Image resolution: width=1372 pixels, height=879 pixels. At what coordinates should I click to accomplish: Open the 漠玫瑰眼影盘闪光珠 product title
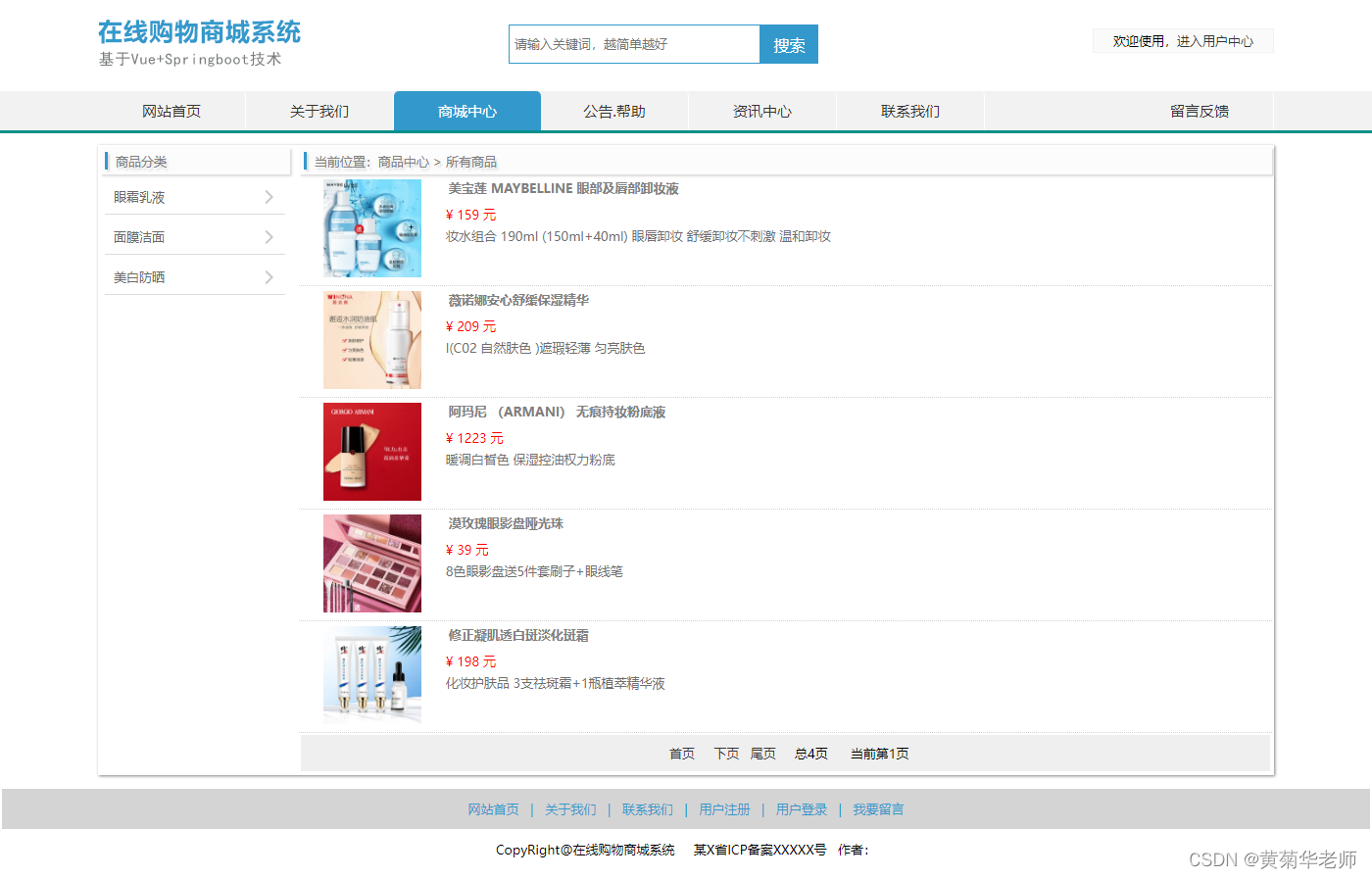pyautogui.click(x=506, y=523)
